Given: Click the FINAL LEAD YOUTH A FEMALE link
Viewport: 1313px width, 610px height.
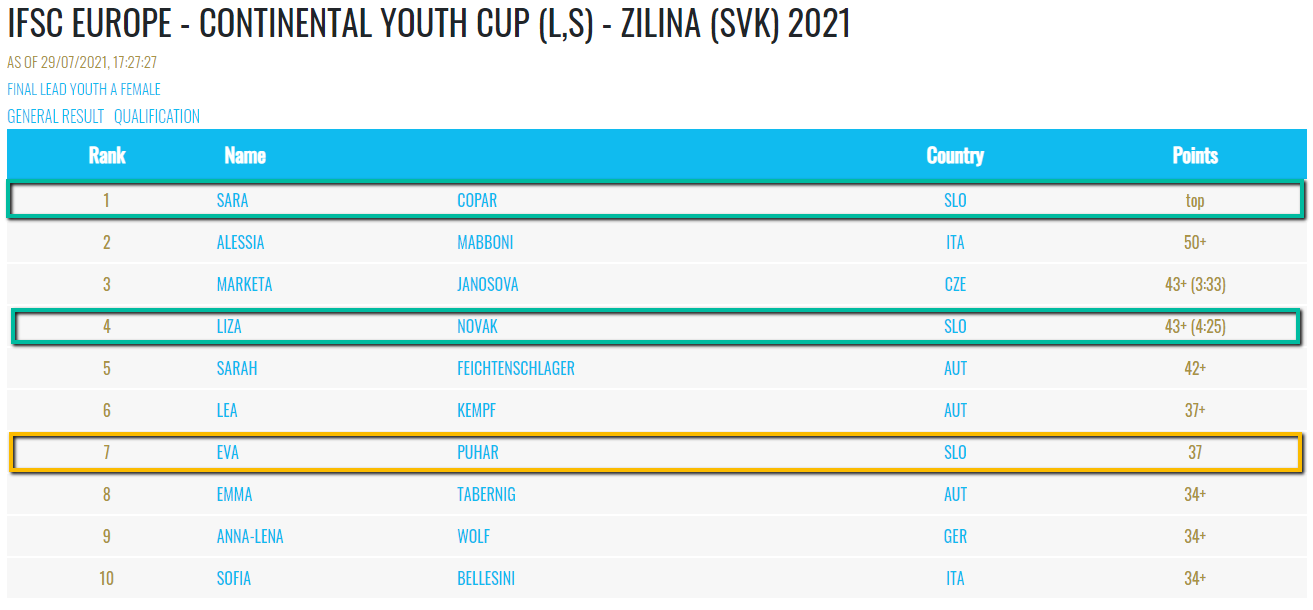Looking at the screenshot, I should point(84,89).
